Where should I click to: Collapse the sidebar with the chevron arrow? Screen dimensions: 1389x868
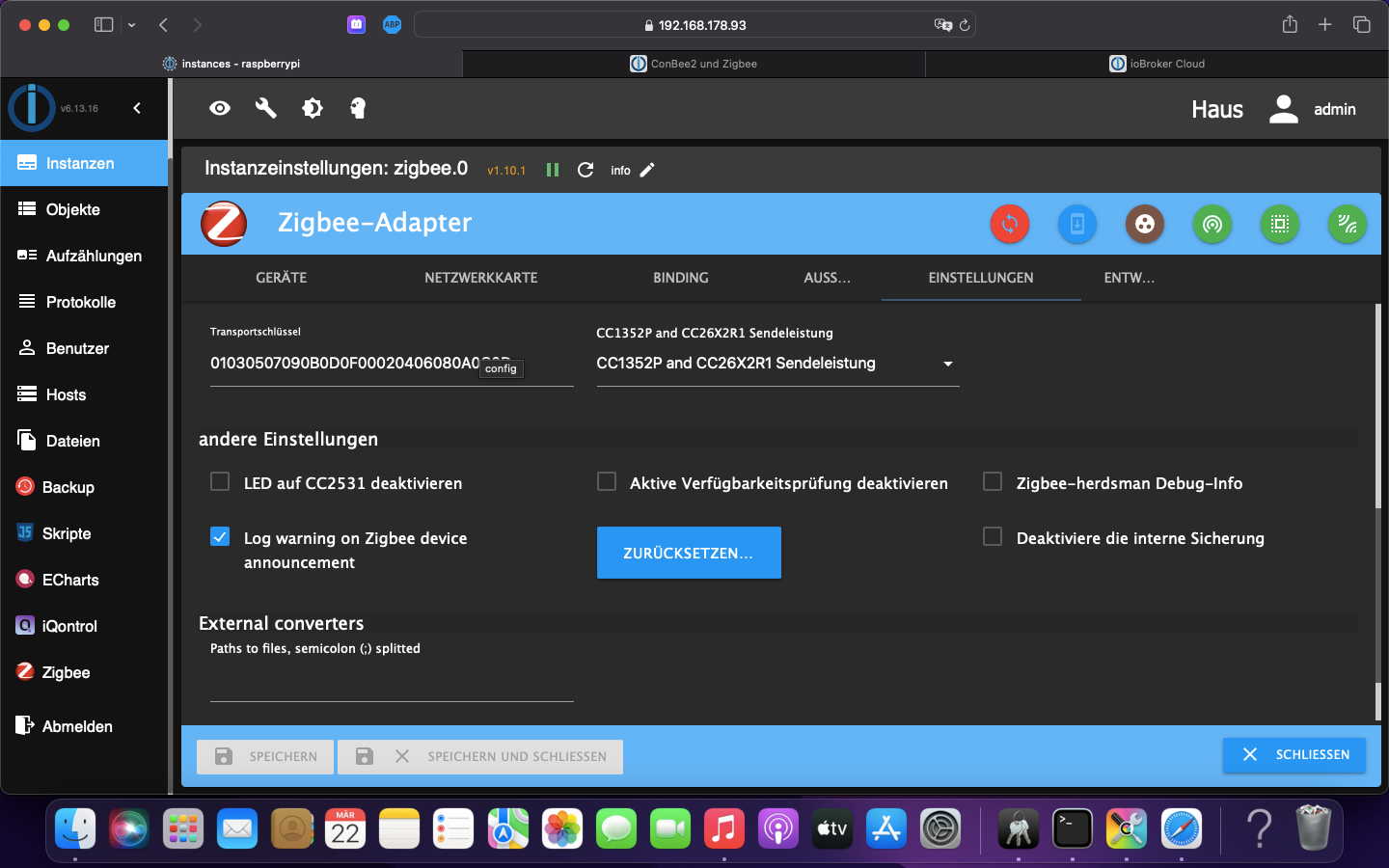pos(137,108)
